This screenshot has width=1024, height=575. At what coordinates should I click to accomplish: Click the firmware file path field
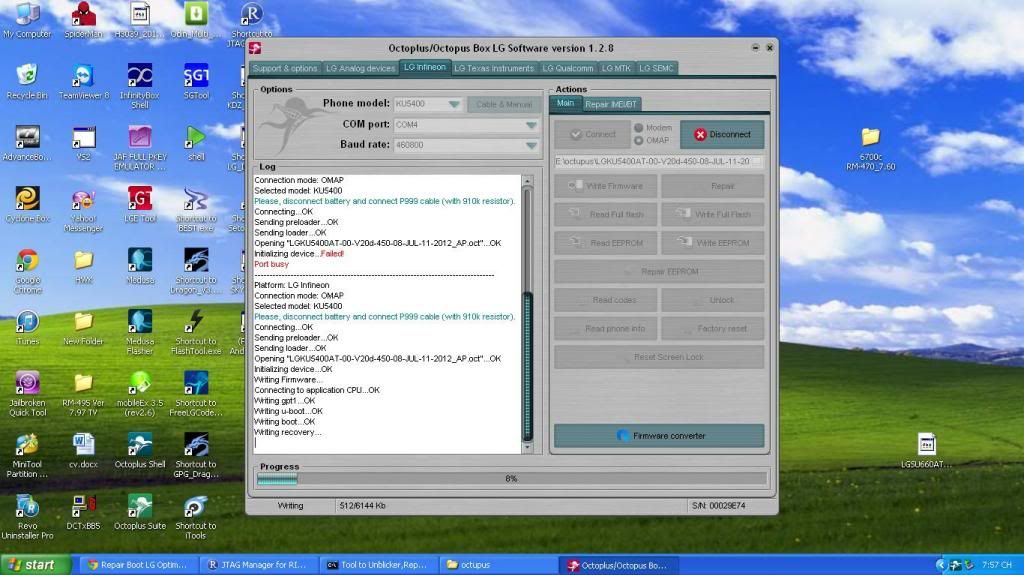coord(659,161)
